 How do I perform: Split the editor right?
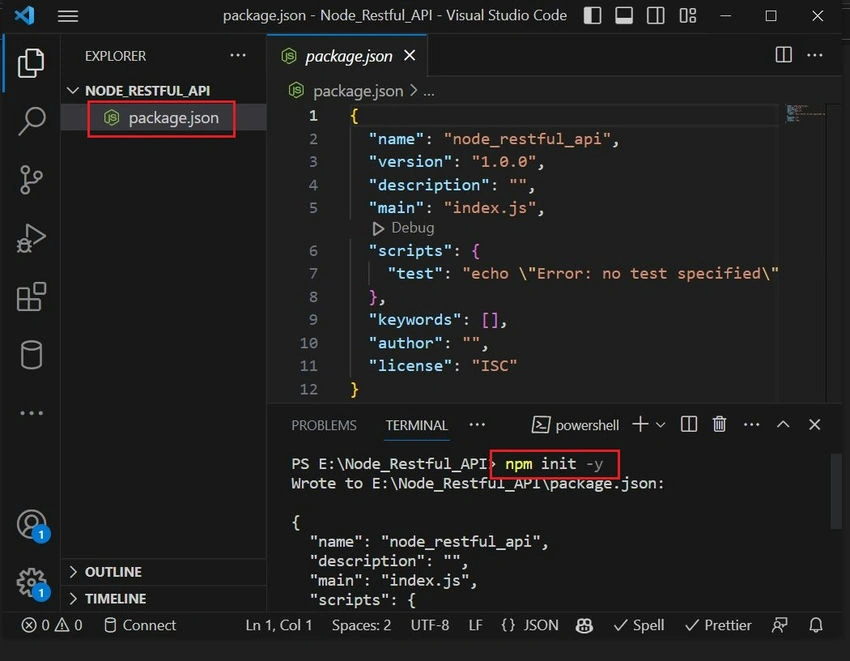coord(783,55)
